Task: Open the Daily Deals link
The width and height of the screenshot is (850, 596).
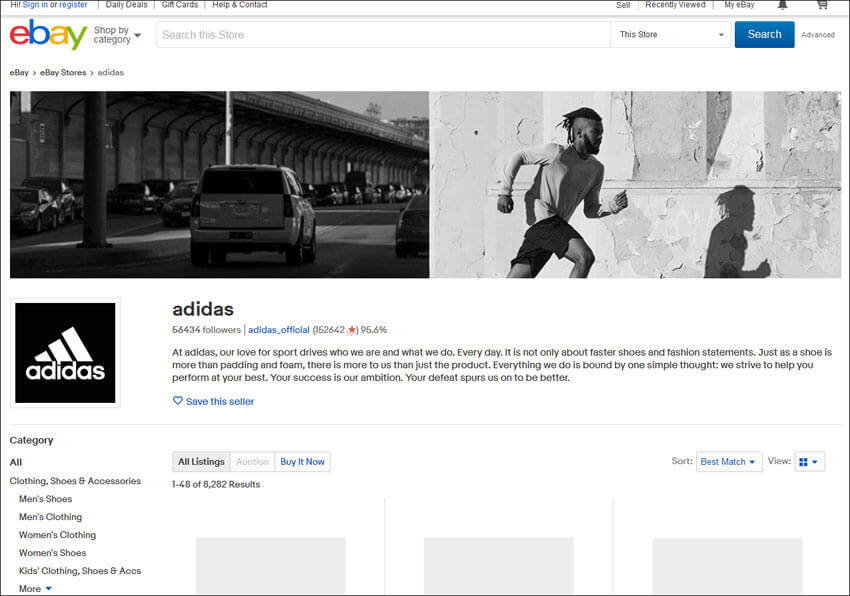Action: point(126,5)
